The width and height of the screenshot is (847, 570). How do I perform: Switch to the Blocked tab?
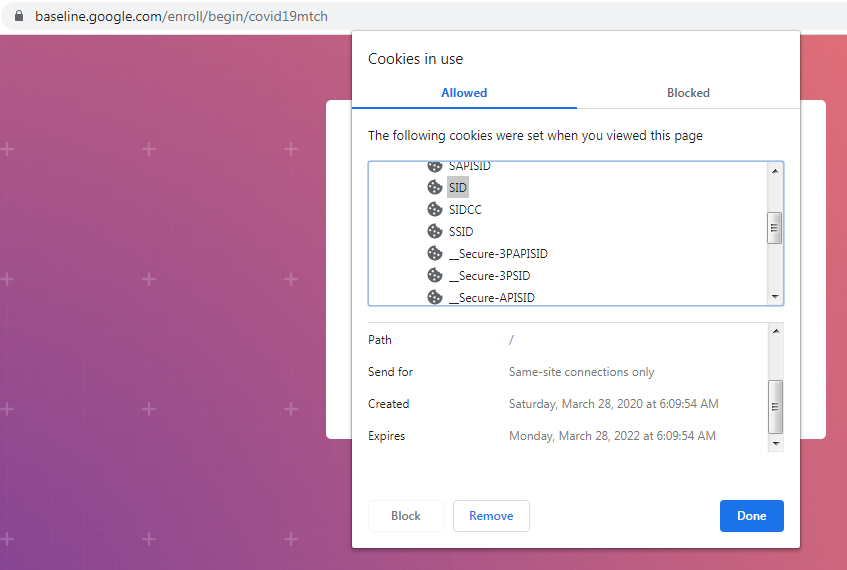click(688, 93)
